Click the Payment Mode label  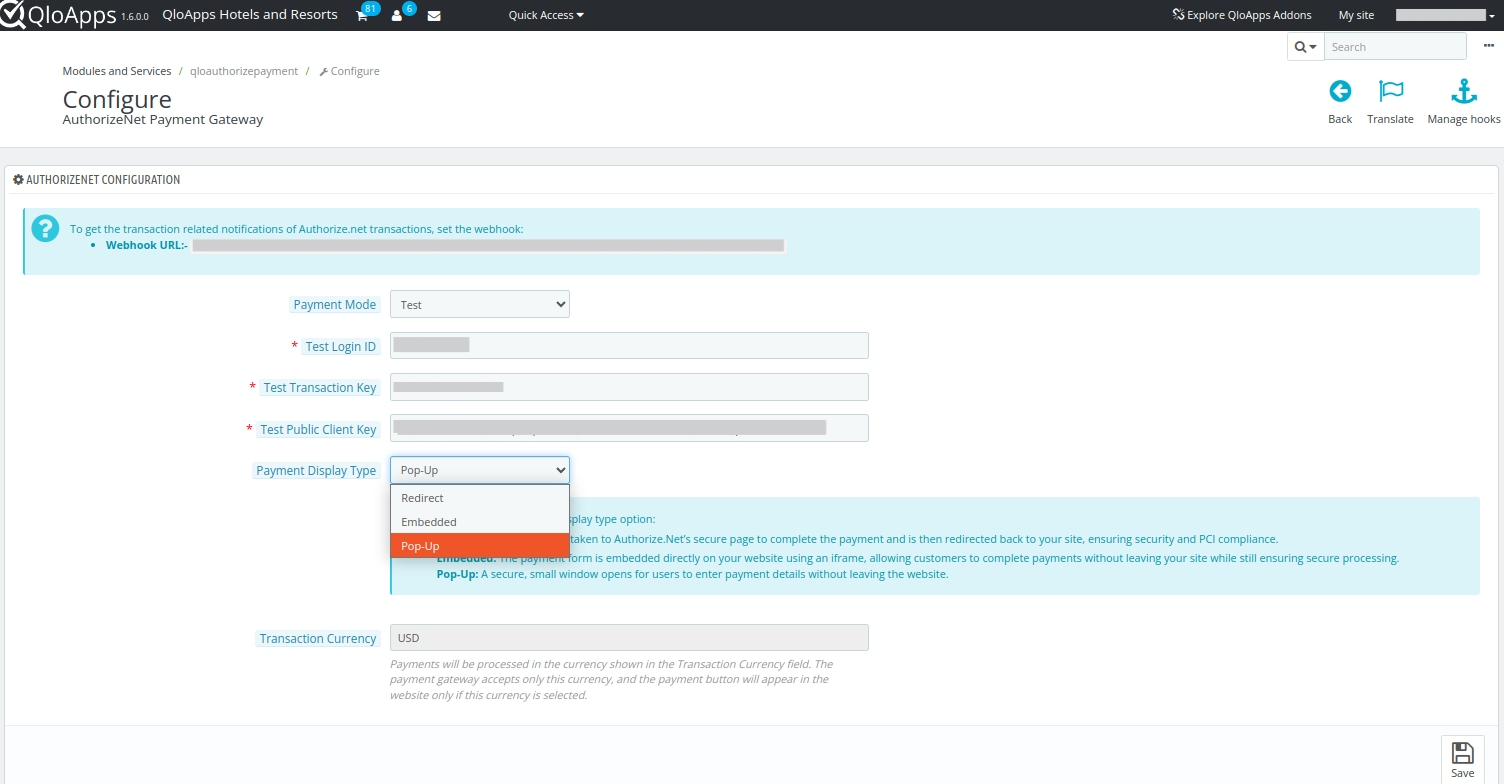pyautogui.click(x=335, y=305)
